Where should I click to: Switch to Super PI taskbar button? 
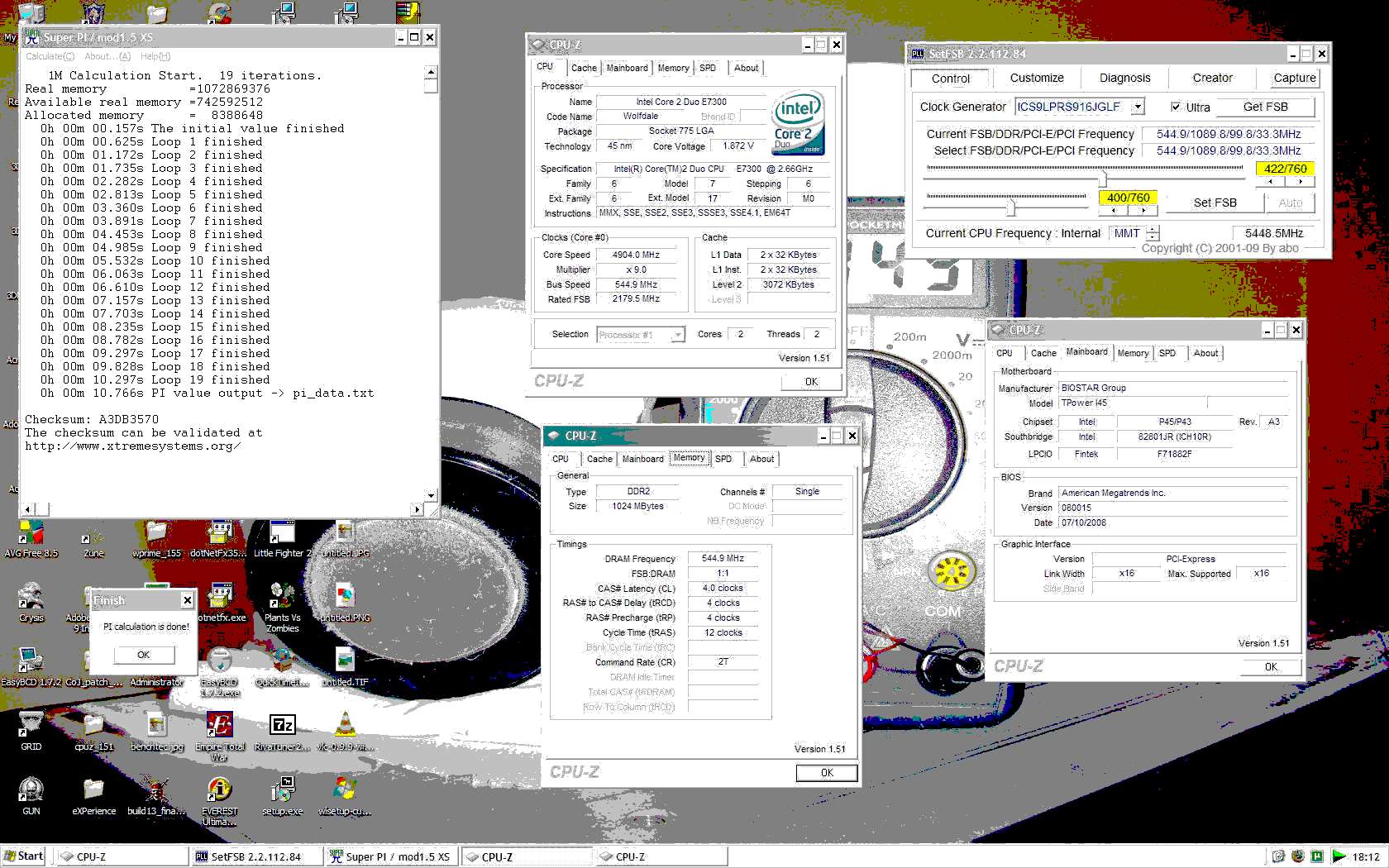point(390,856)
